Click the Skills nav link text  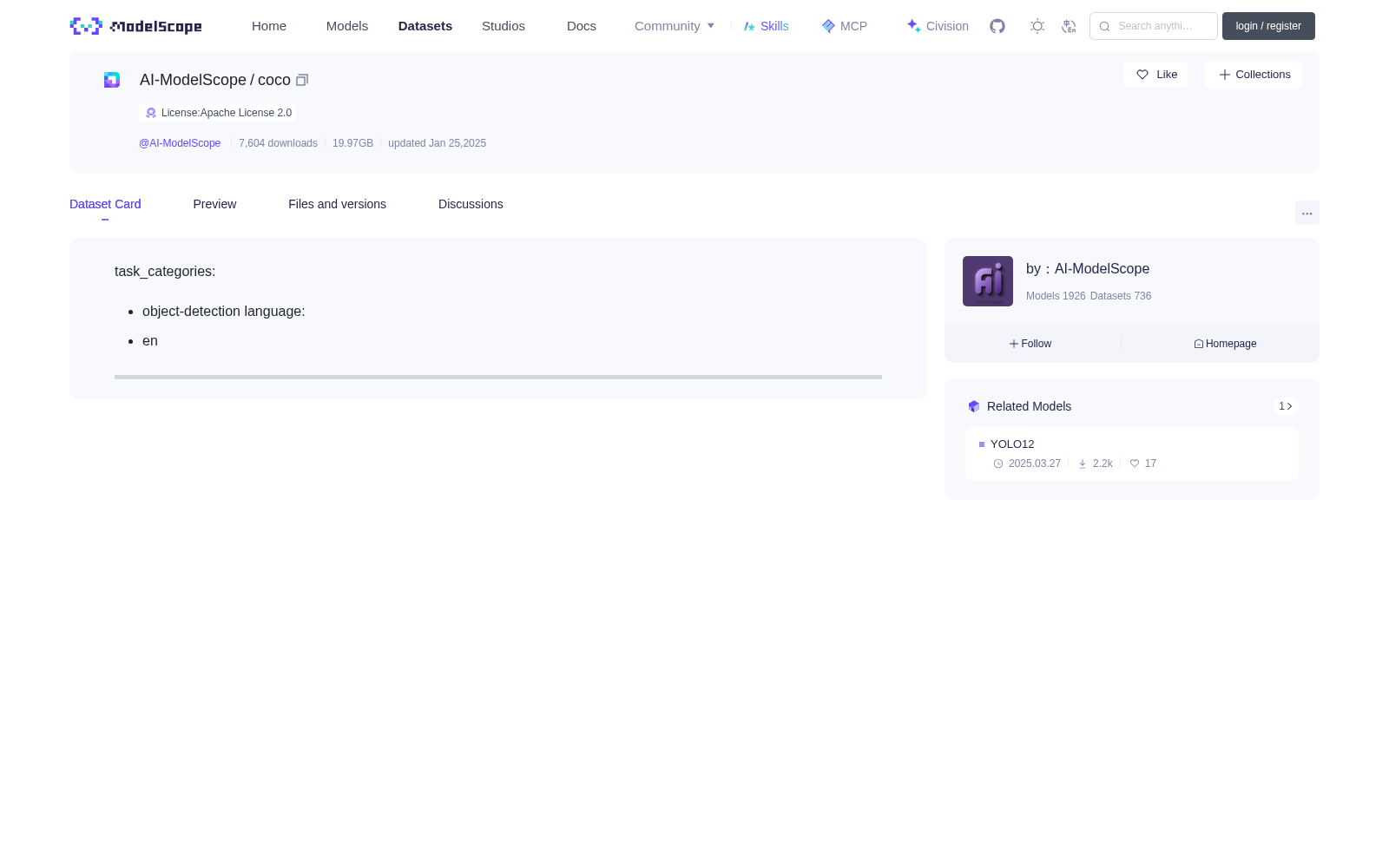click(774, 26)
